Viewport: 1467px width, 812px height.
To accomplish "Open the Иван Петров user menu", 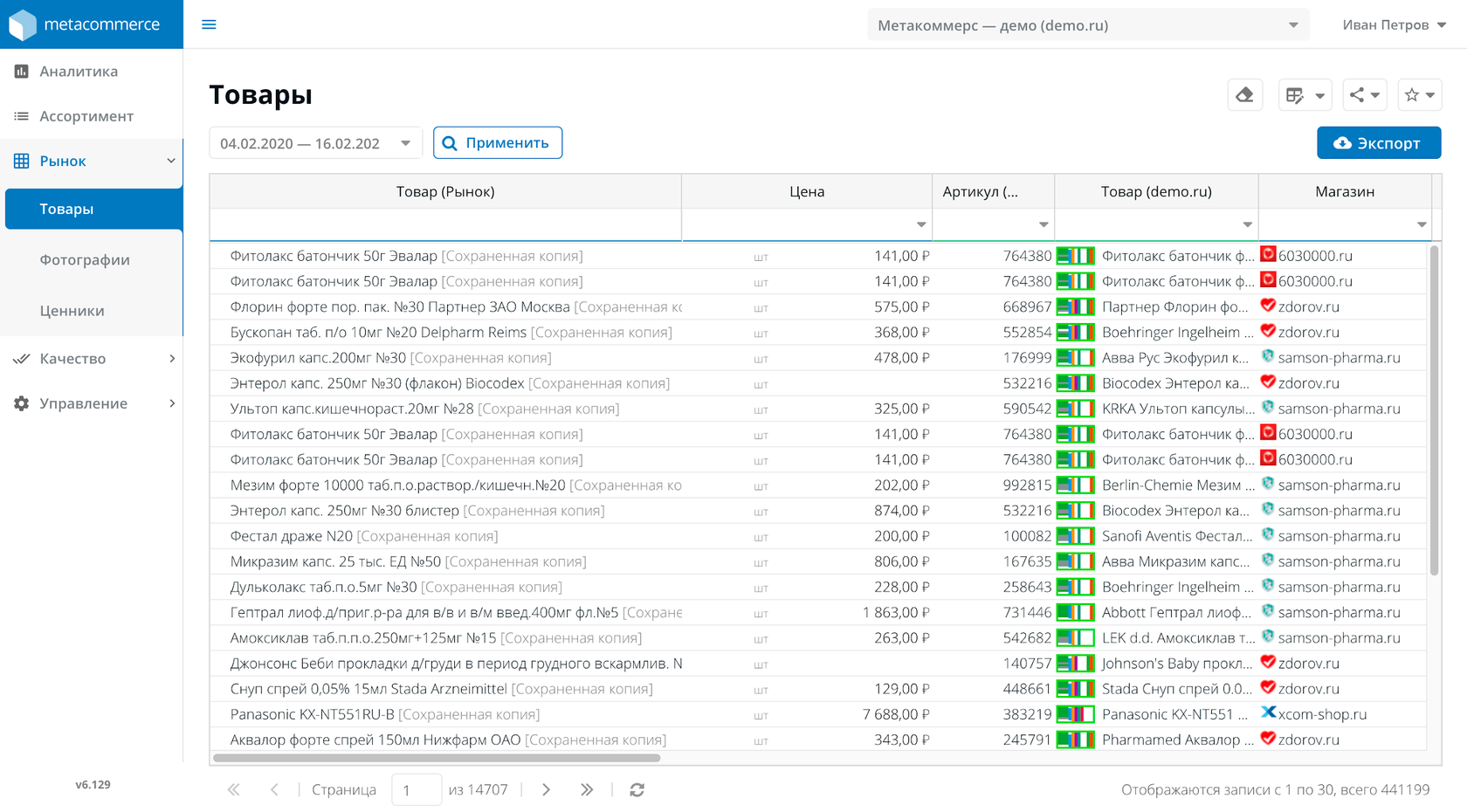I will (x=1393, y=25).
